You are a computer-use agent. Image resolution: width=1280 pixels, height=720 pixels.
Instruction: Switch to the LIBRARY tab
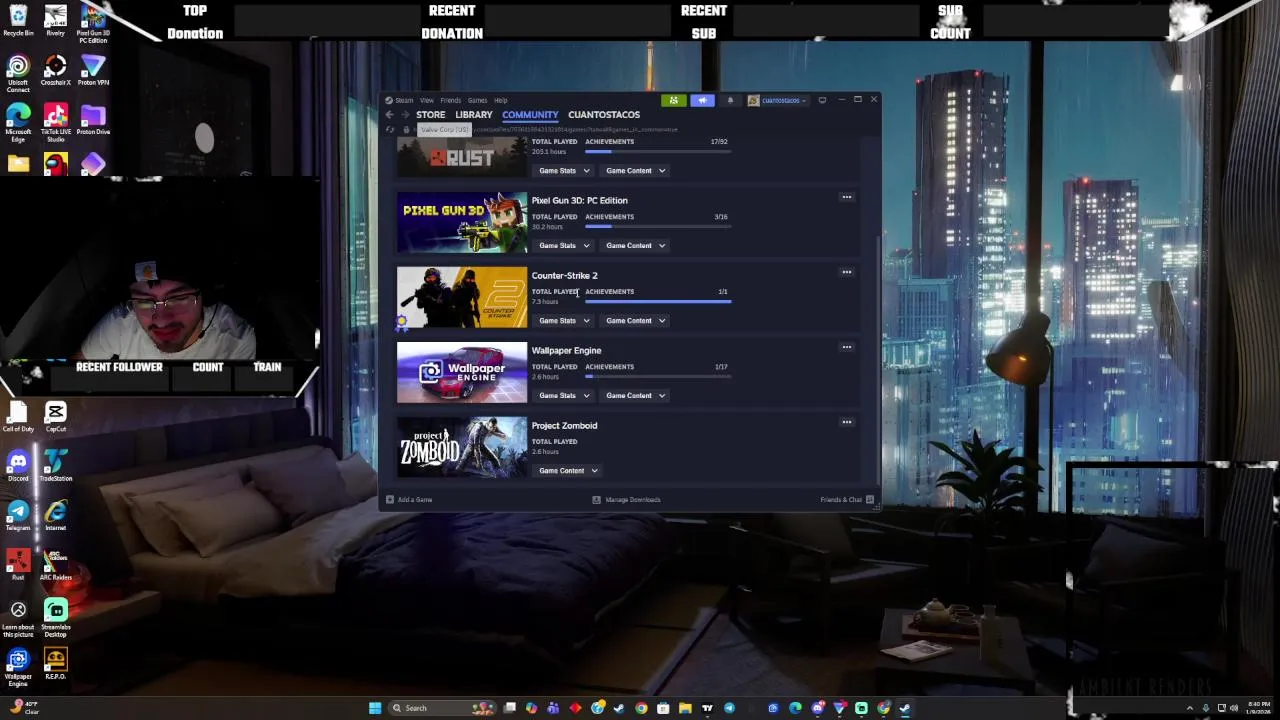(x=473, y=115)
